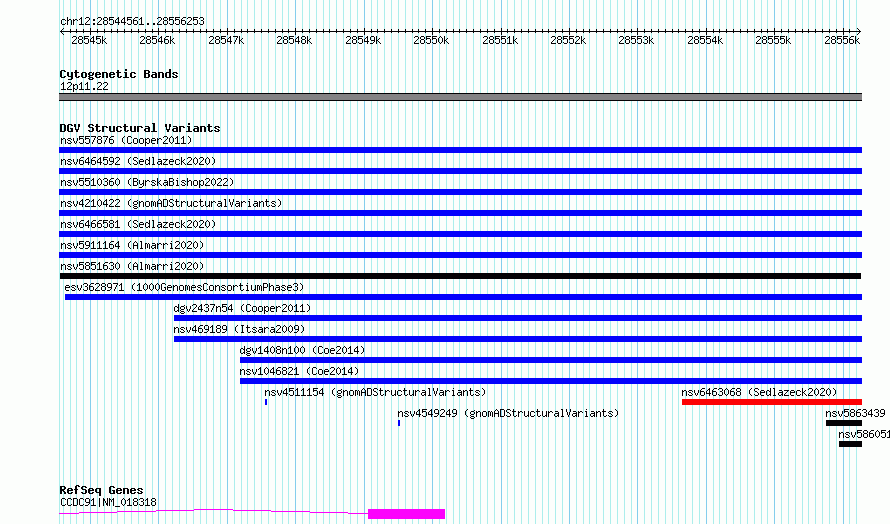890x524 pixels.
Task: Open variant nsv557876 (Cooper2011) label
Action: click(126, 140)
